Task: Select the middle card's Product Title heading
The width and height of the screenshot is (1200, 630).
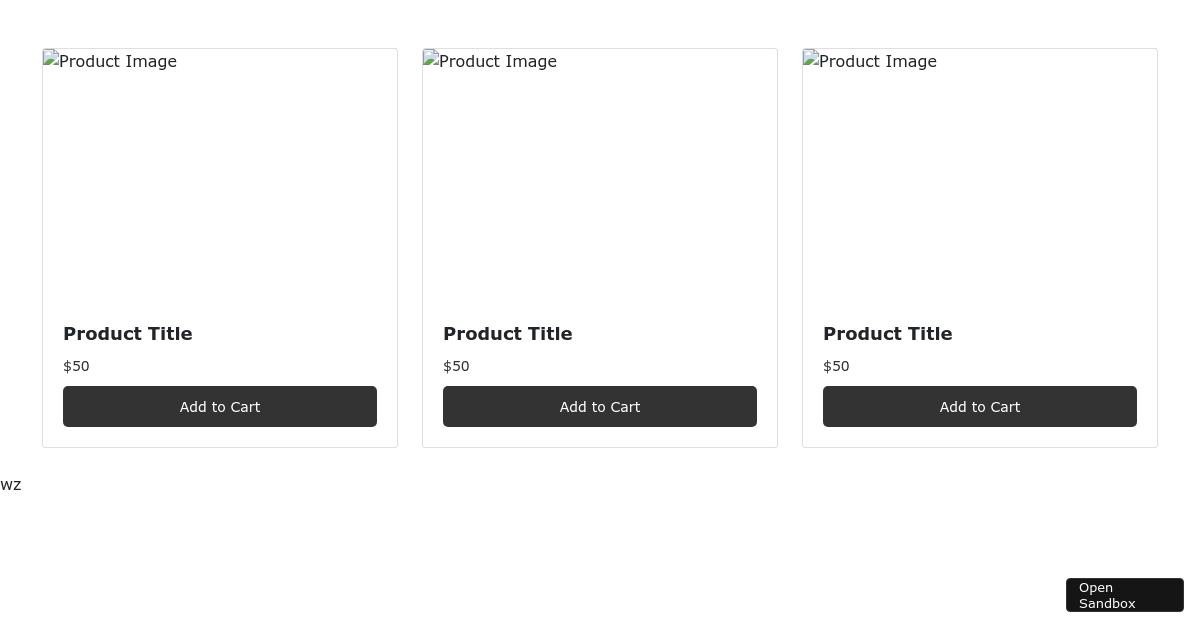Action: pos(508,334)
